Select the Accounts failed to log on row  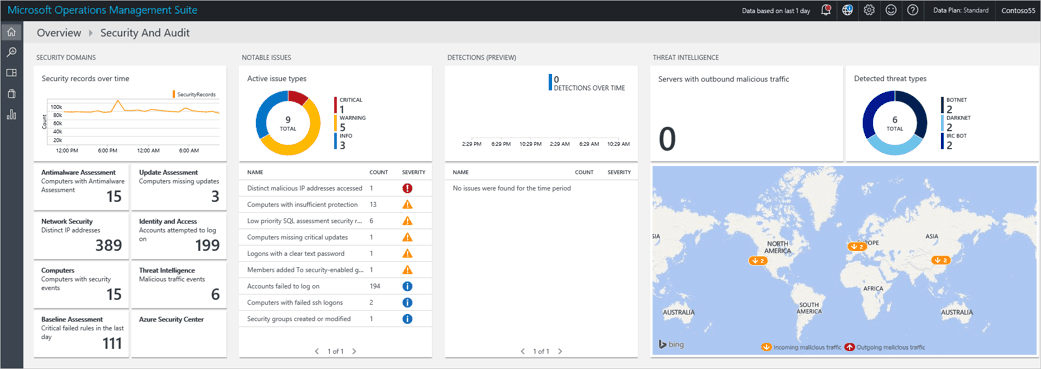334,286
